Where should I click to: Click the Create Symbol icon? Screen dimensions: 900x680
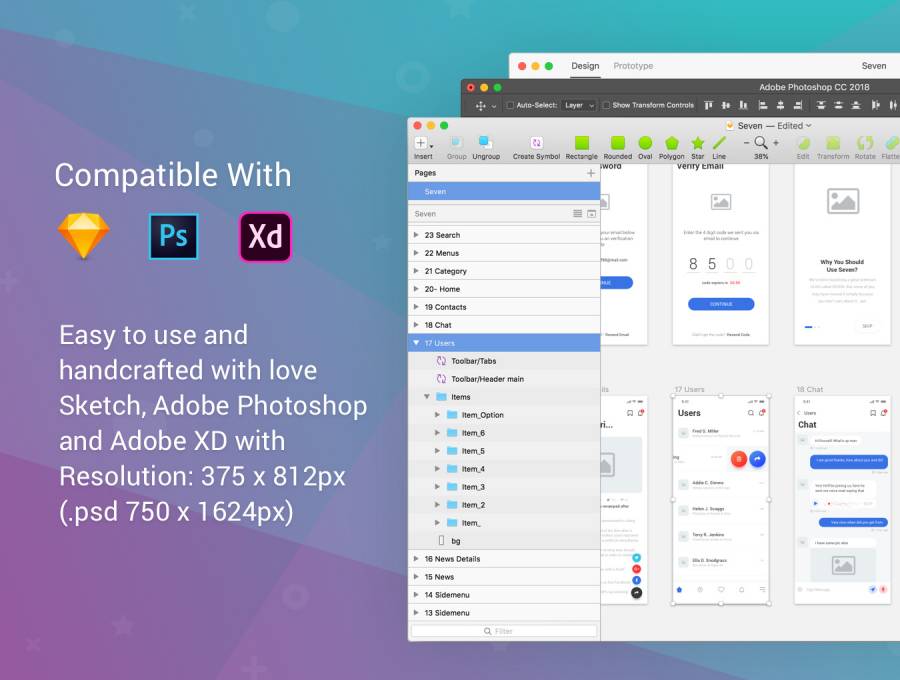[x=536, y=144]
